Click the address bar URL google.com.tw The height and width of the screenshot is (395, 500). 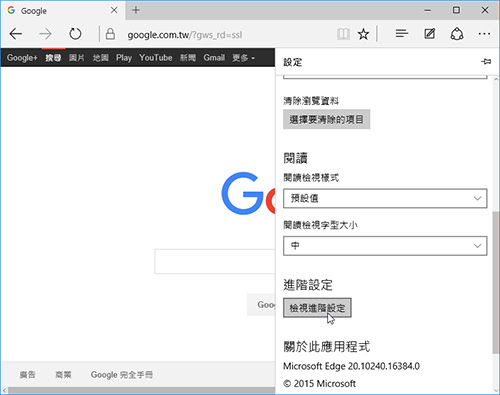tap(185, 35)
